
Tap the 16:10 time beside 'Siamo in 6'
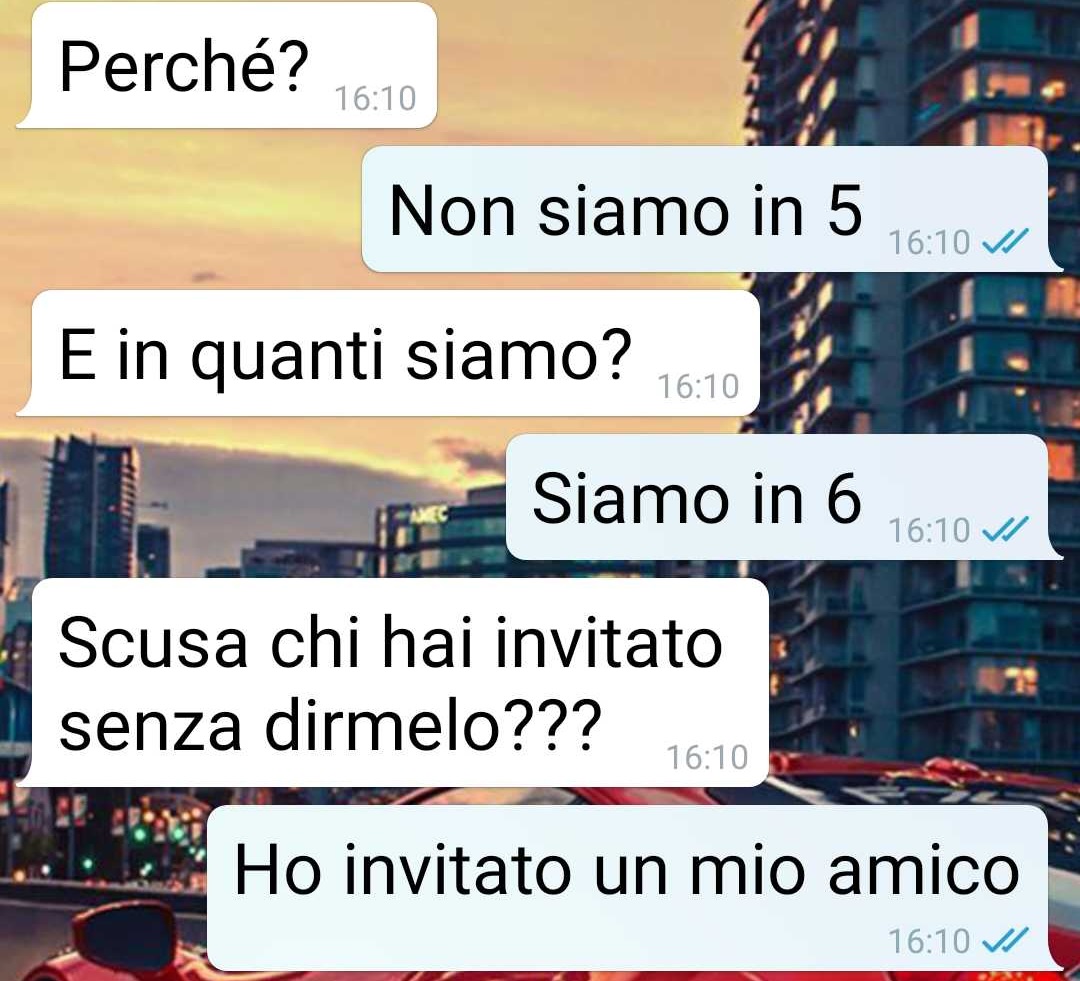[929, 530]
